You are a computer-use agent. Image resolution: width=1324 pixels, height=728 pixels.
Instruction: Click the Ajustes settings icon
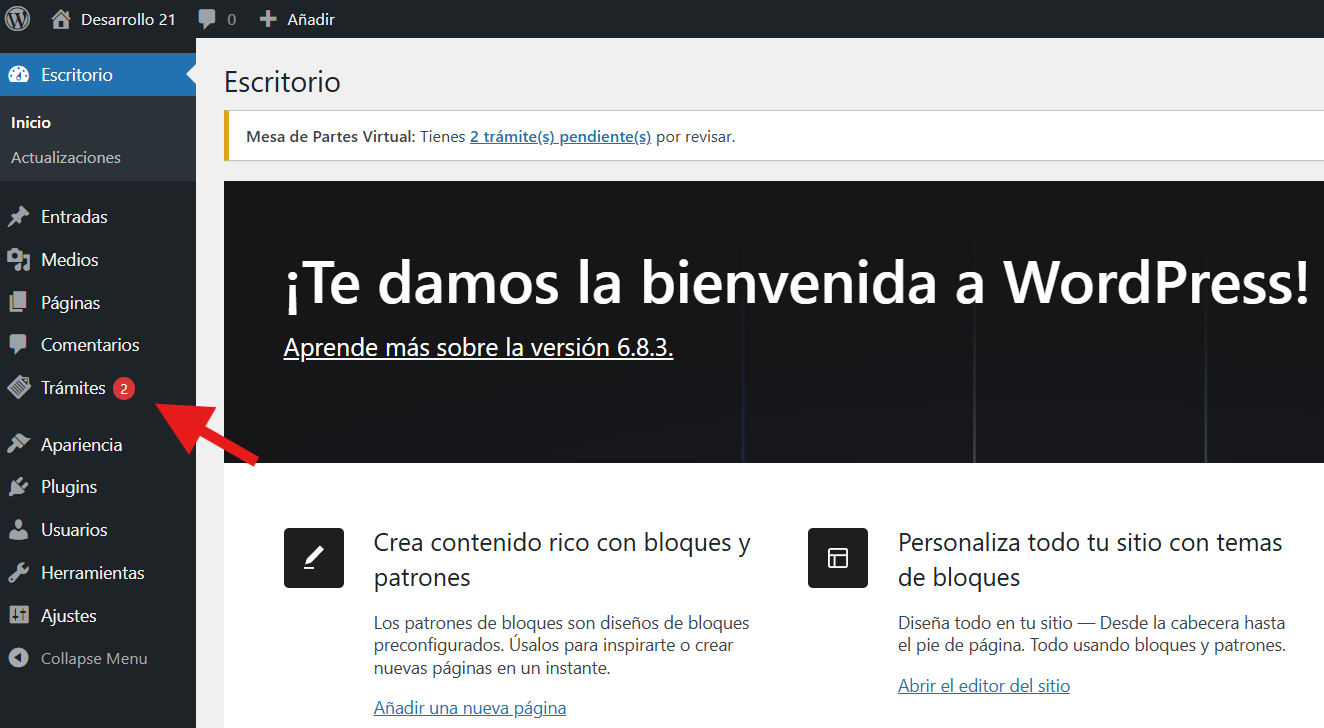18,616
